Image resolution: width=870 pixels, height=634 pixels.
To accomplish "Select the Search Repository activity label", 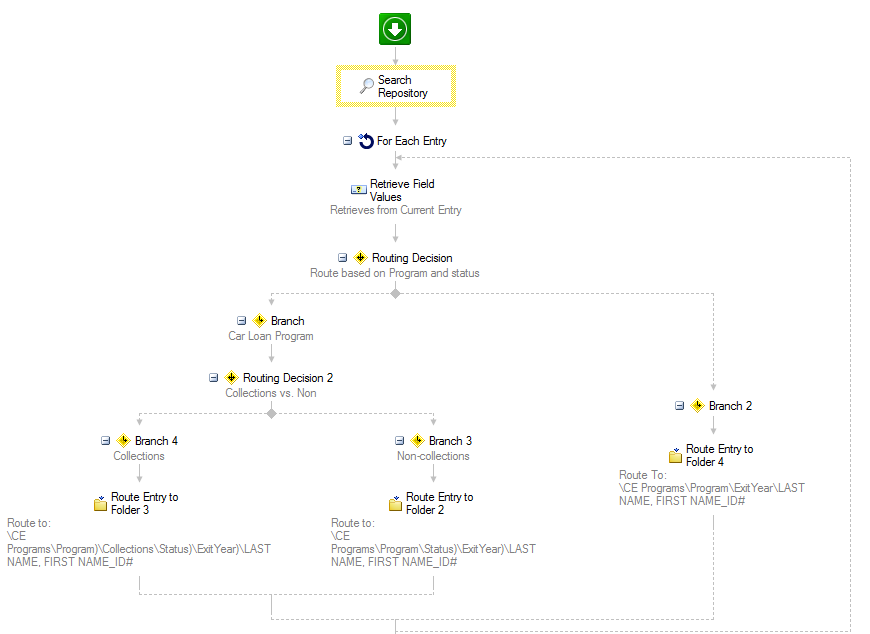I will [403, 87].
